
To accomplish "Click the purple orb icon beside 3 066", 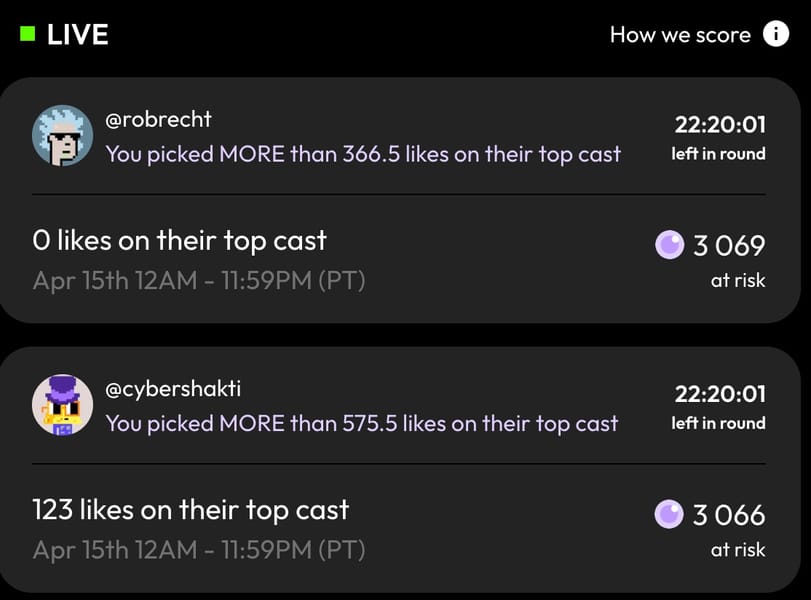I will coord(669,515).
